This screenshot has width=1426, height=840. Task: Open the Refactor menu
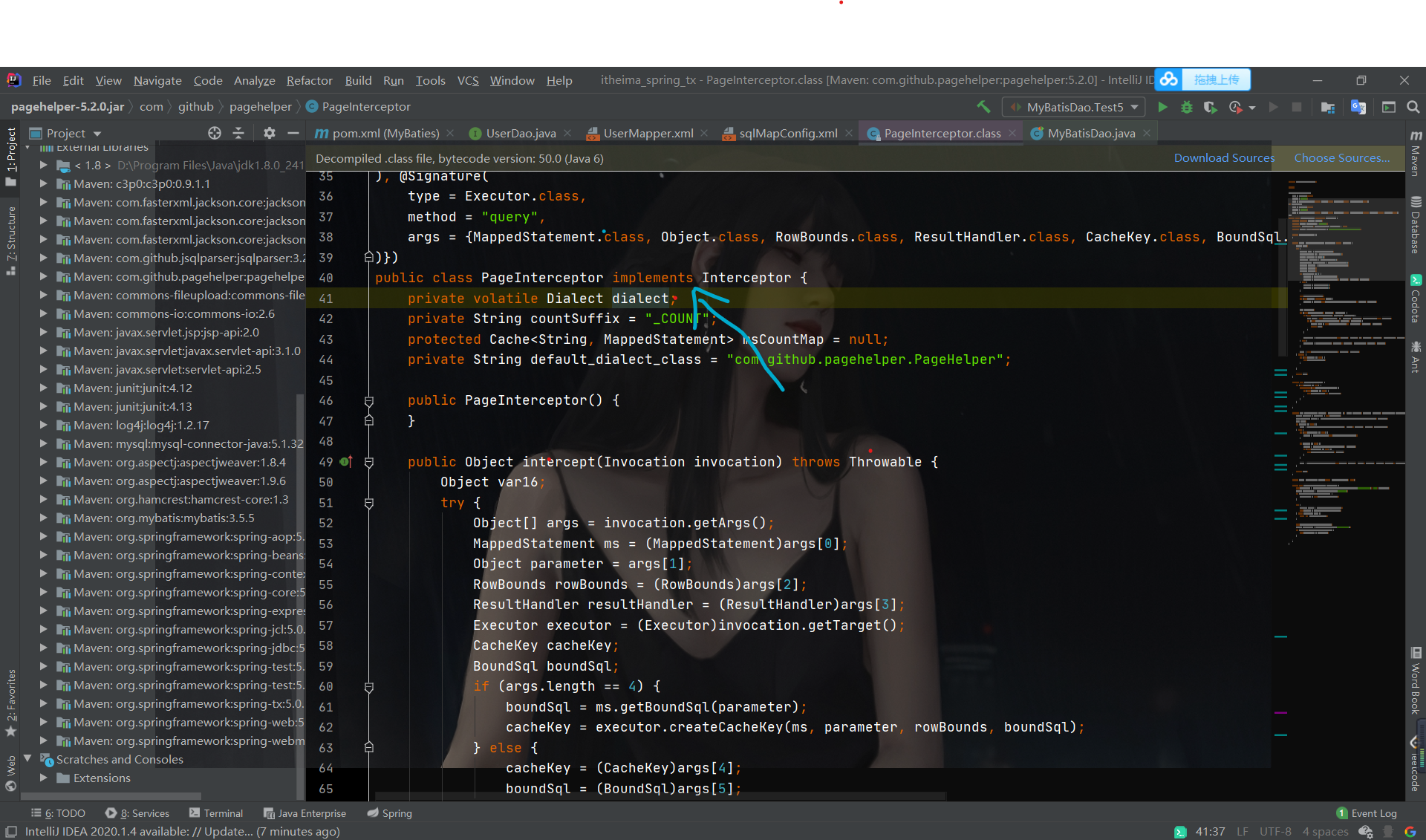(309, 80)
